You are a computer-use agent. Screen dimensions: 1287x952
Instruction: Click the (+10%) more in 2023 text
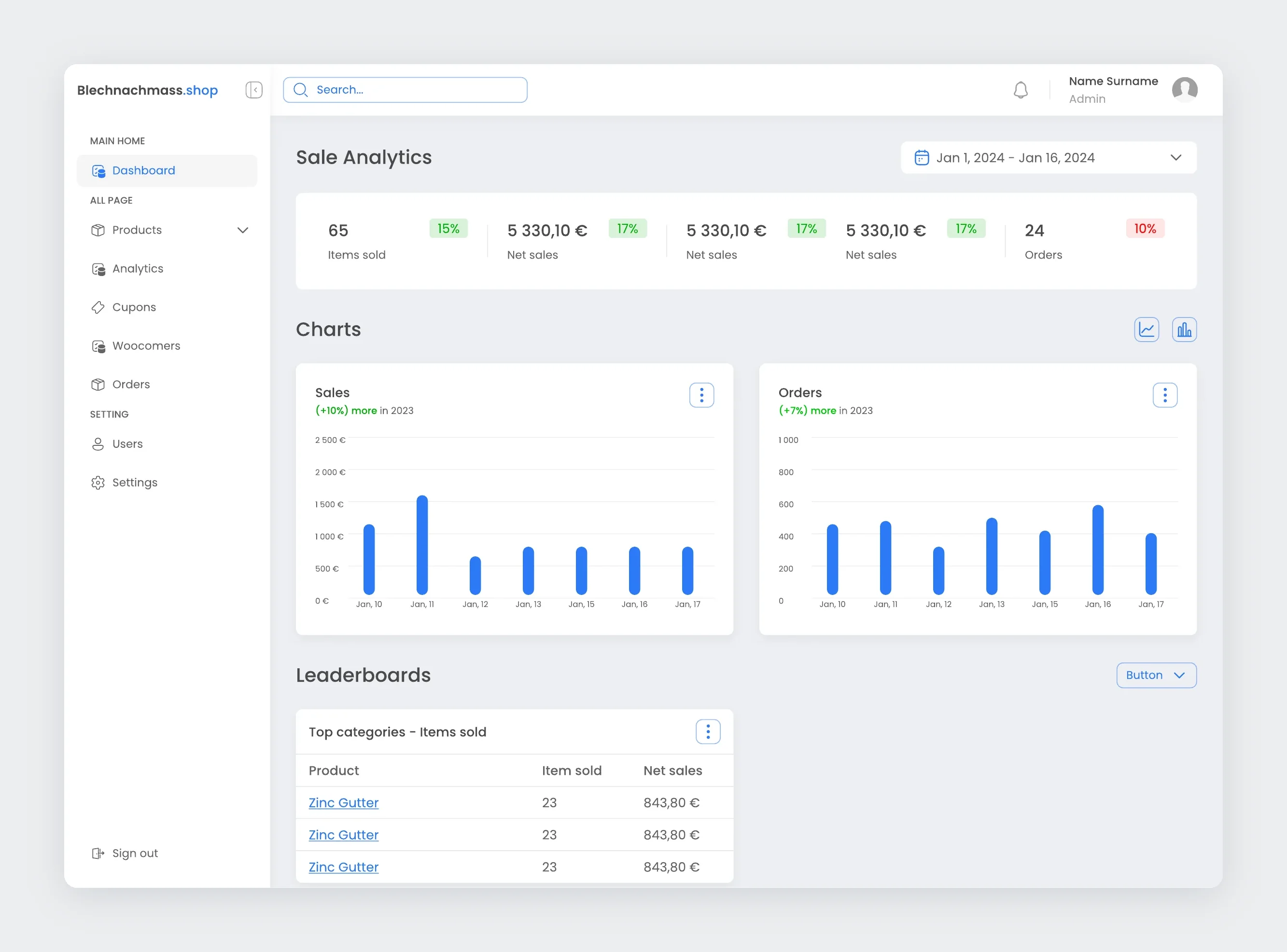point(364,411)
